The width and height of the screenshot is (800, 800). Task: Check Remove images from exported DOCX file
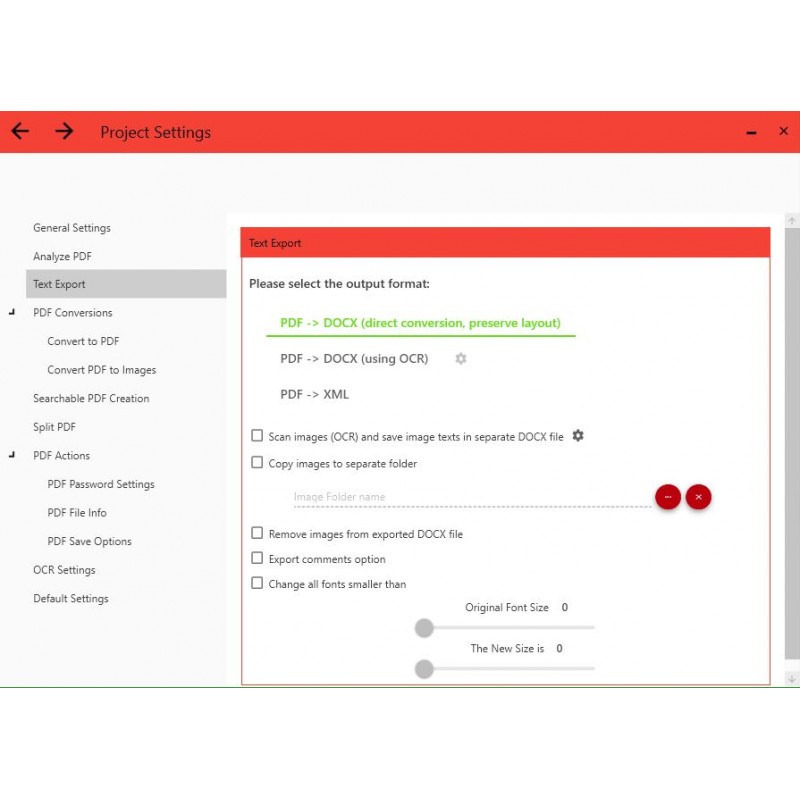click(257, 534)
